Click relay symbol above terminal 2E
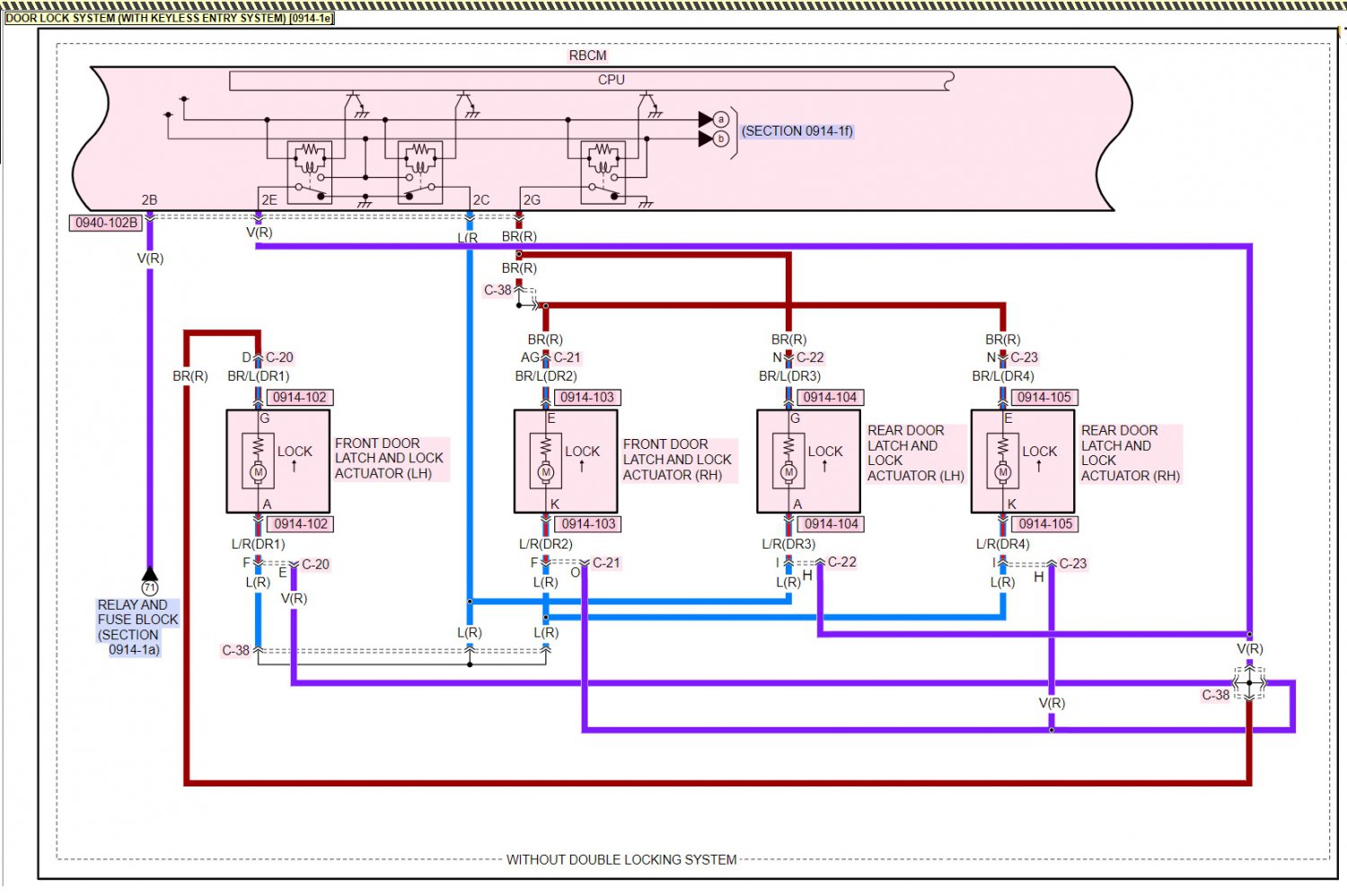 (310, 172)
